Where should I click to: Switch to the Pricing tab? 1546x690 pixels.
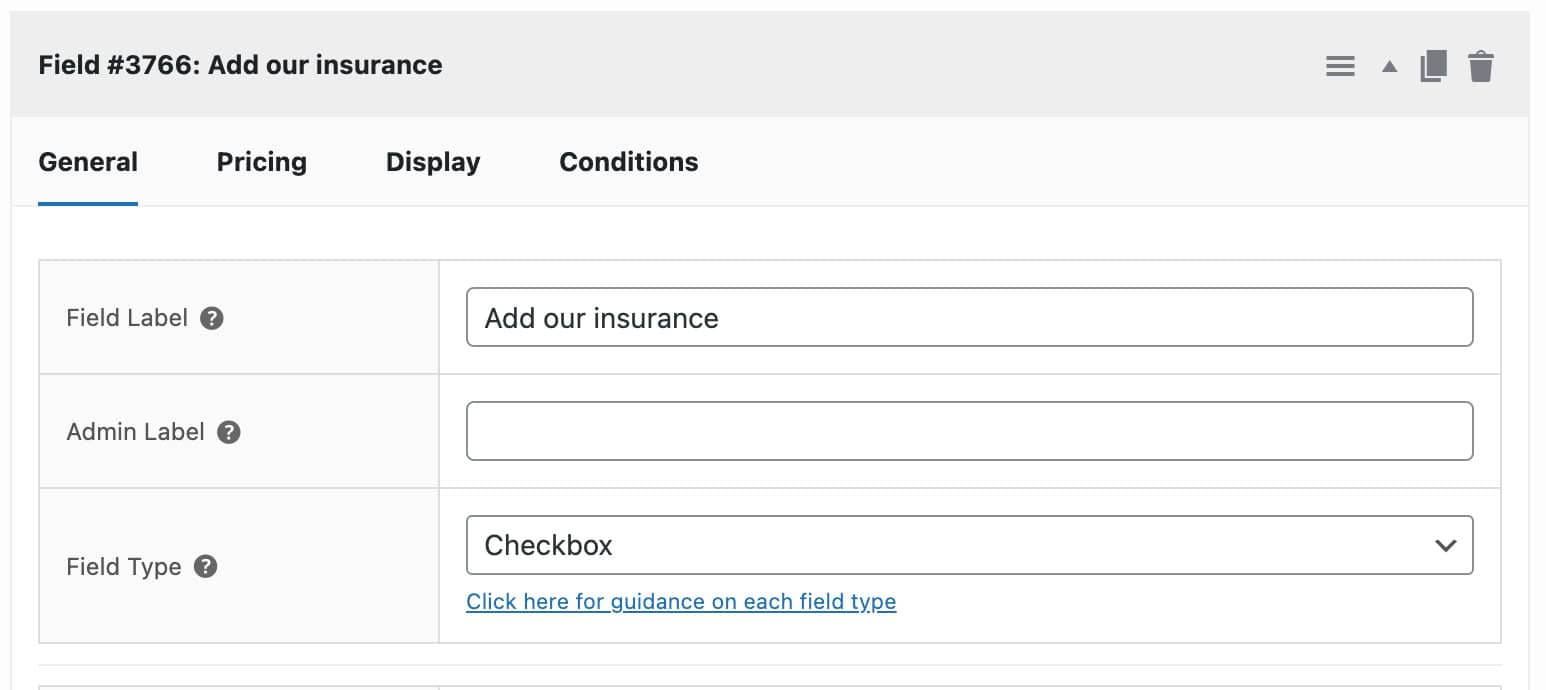(261, 161)
